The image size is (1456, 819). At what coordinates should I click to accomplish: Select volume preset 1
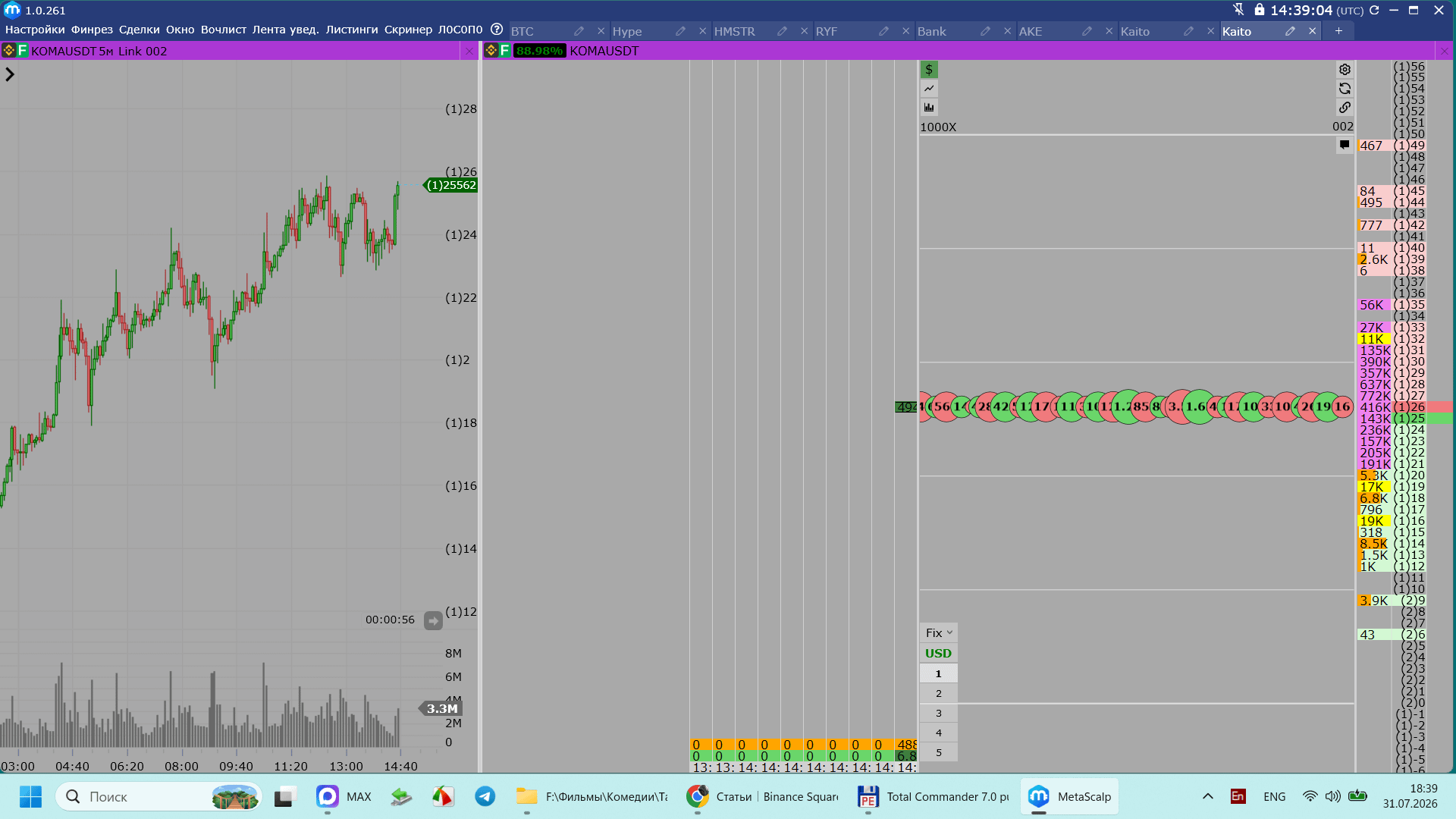coord(939,673)
